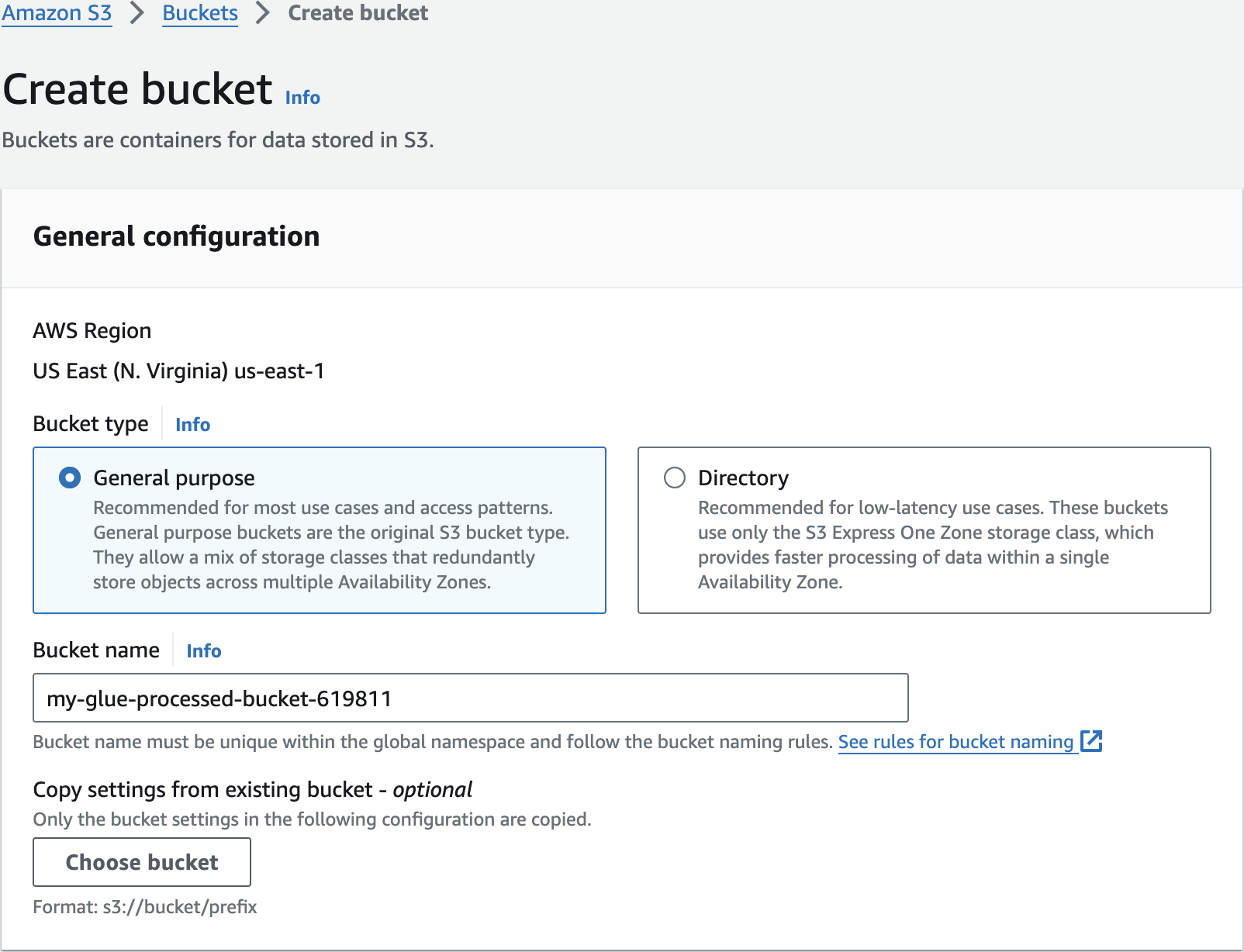
Task: Click 'Only the bucket settings' helper text
Action: [x=312, y=819]
